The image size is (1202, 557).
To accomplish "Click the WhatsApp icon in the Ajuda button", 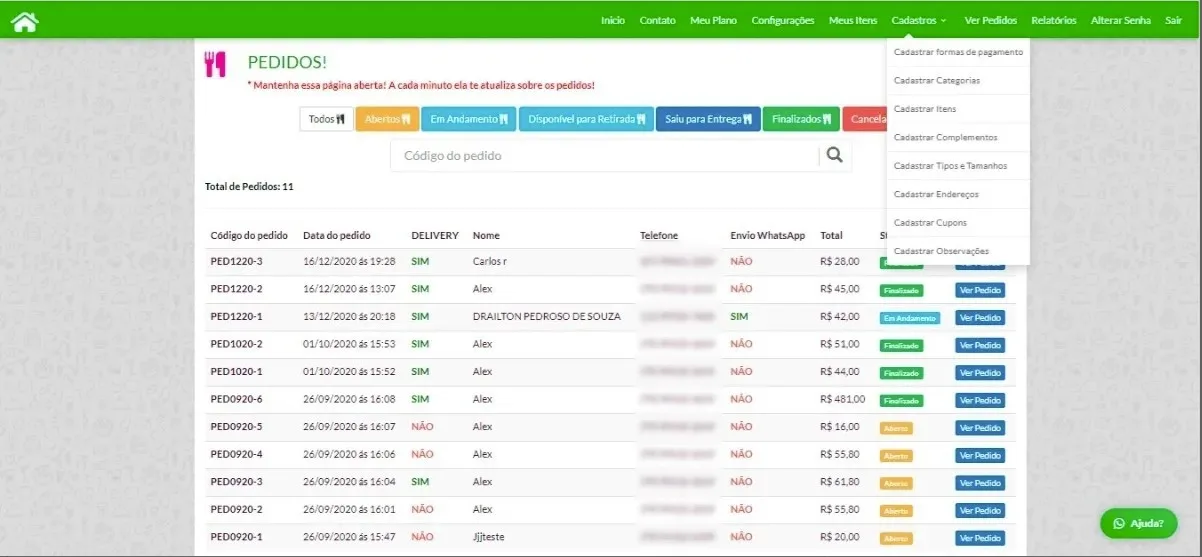I will click(1119, 523).
